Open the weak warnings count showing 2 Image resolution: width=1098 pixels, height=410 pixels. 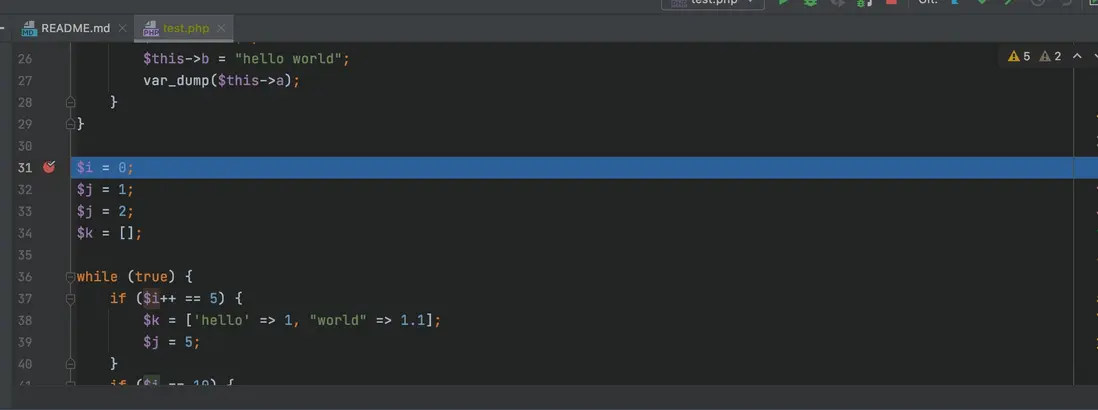[x=1050, y=57]
